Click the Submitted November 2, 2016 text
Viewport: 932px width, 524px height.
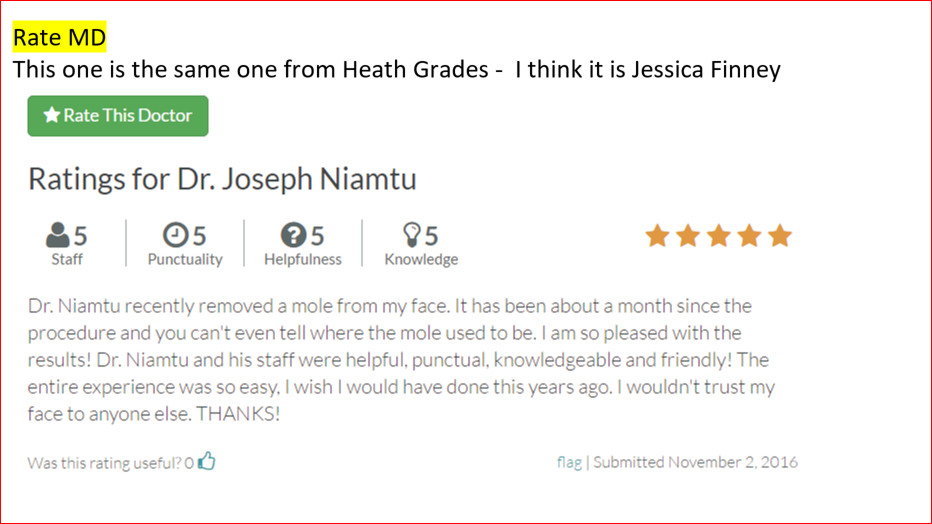pos(695,462)
